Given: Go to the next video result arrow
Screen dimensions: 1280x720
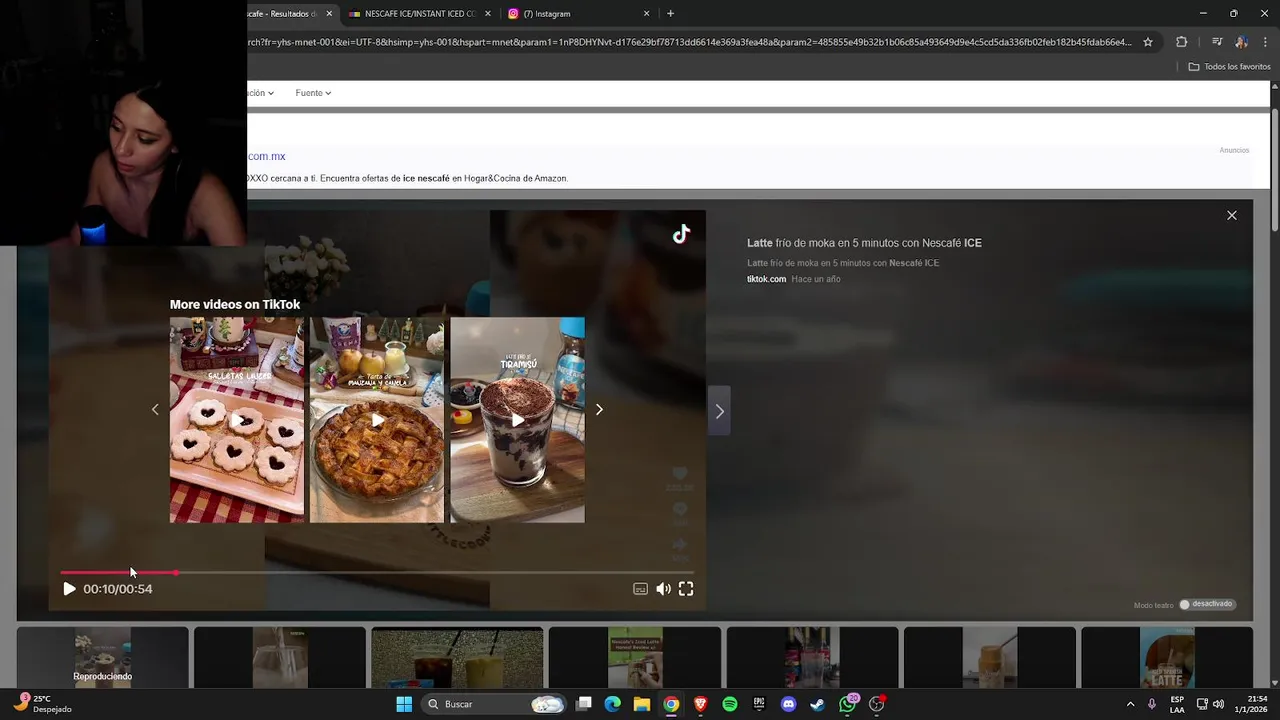Looking at the screenshot, I should (719, 411).
